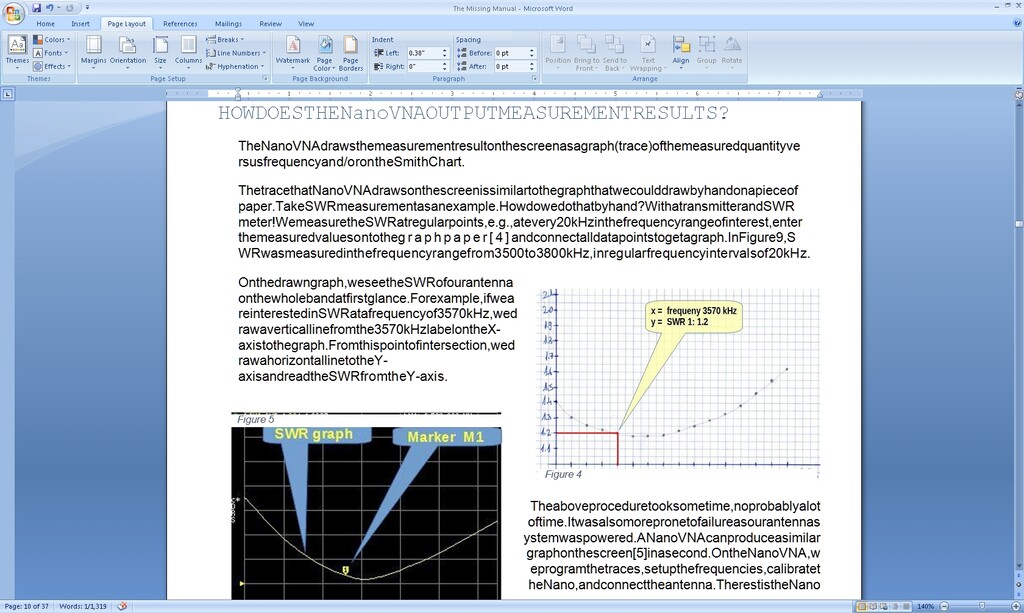Click Bring to Front
This screenshot has height=613, width=1024.
tap(586, 52)
